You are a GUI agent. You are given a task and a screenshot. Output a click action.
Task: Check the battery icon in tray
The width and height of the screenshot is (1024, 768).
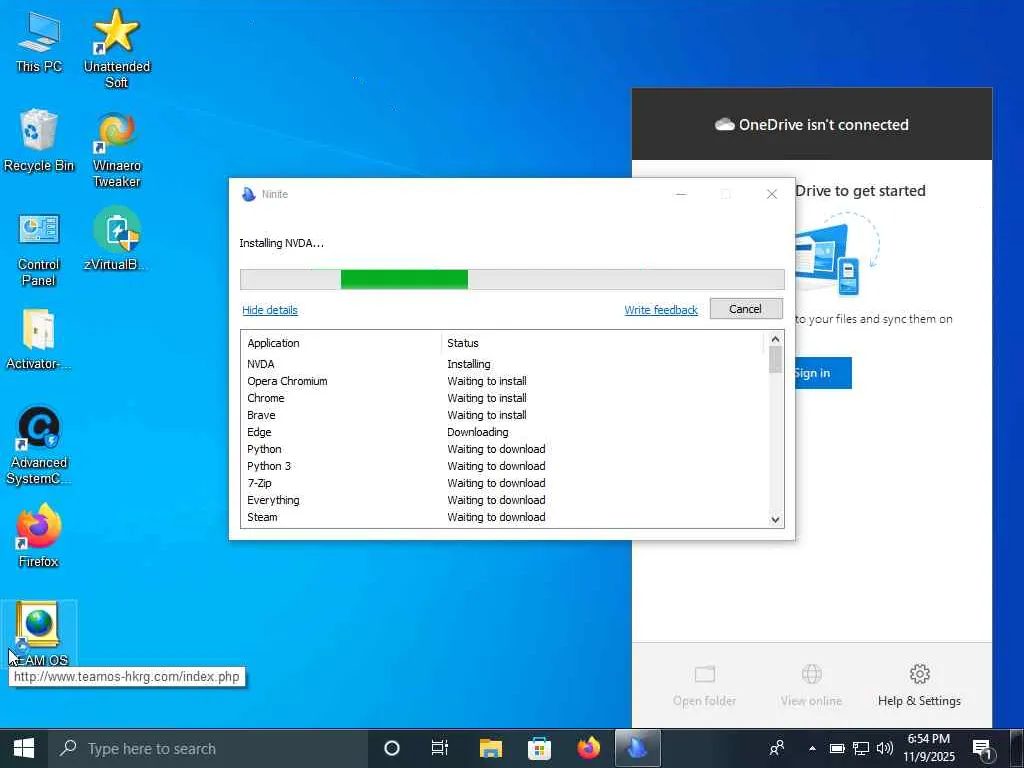[837, 748]
